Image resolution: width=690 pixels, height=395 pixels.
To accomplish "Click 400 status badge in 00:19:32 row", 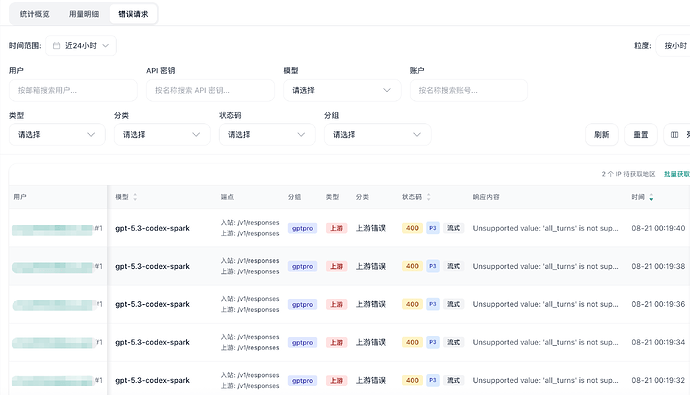I will pos(412,380).
